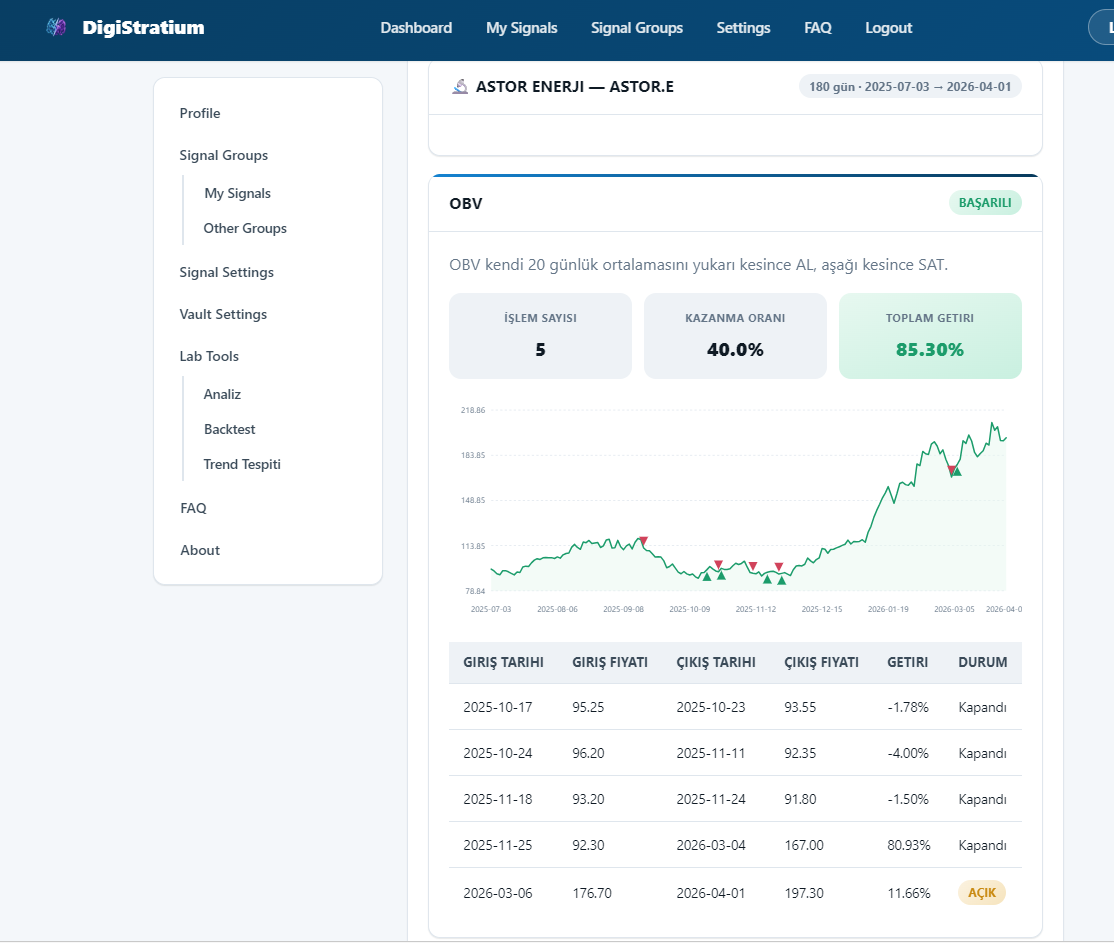The image size is (1114, 944).
Task: Open Analiz under Lab Tools
Action: [222, 394]
